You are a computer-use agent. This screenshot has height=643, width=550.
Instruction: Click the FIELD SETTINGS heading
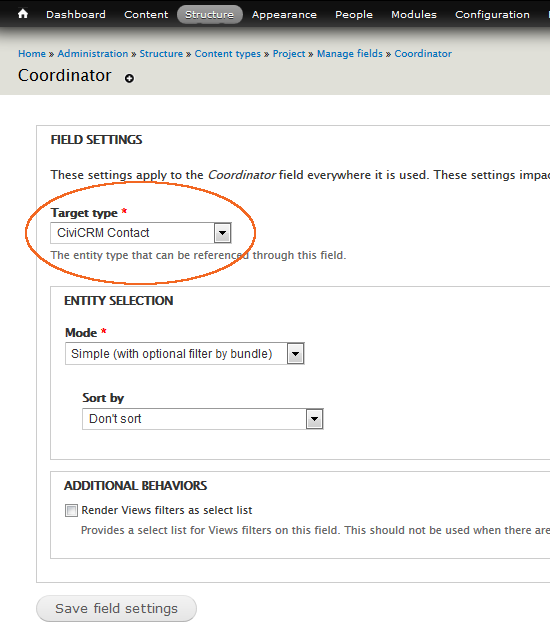coord(96,140)
